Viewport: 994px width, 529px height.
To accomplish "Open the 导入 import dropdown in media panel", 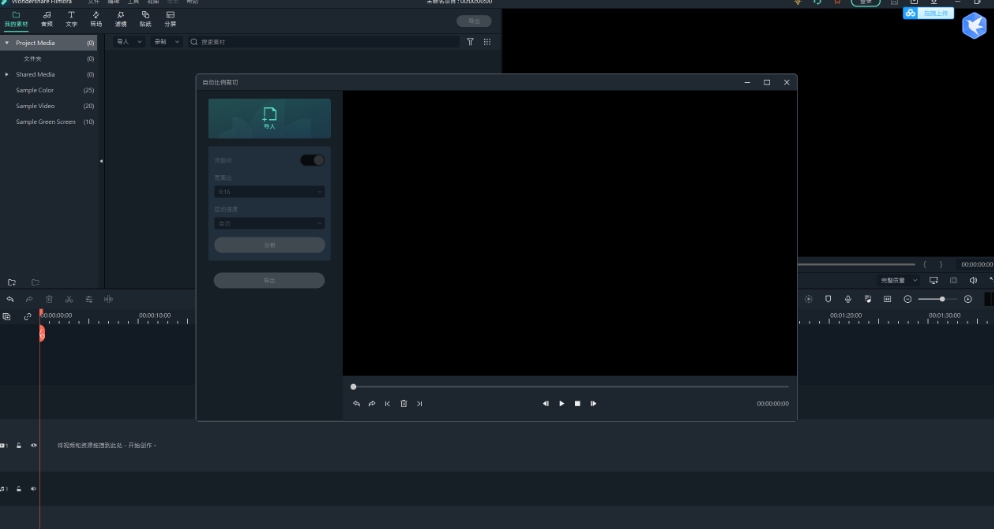I will click(x=129, y=42).
